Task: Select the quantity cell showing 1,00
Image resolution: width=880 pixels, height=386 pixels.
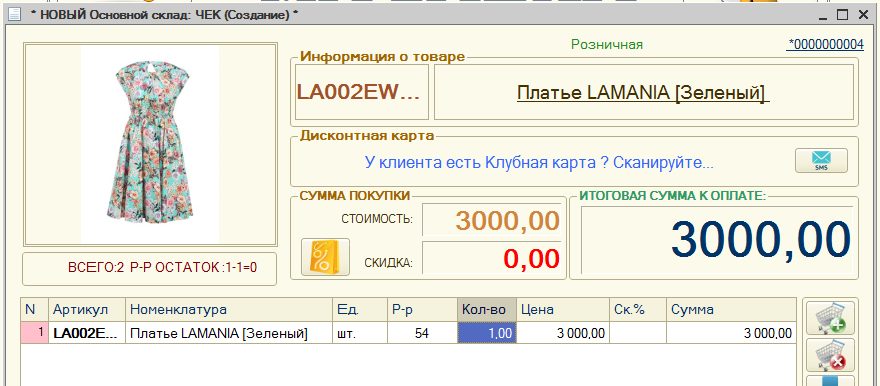Action: (x=487, y=333)
